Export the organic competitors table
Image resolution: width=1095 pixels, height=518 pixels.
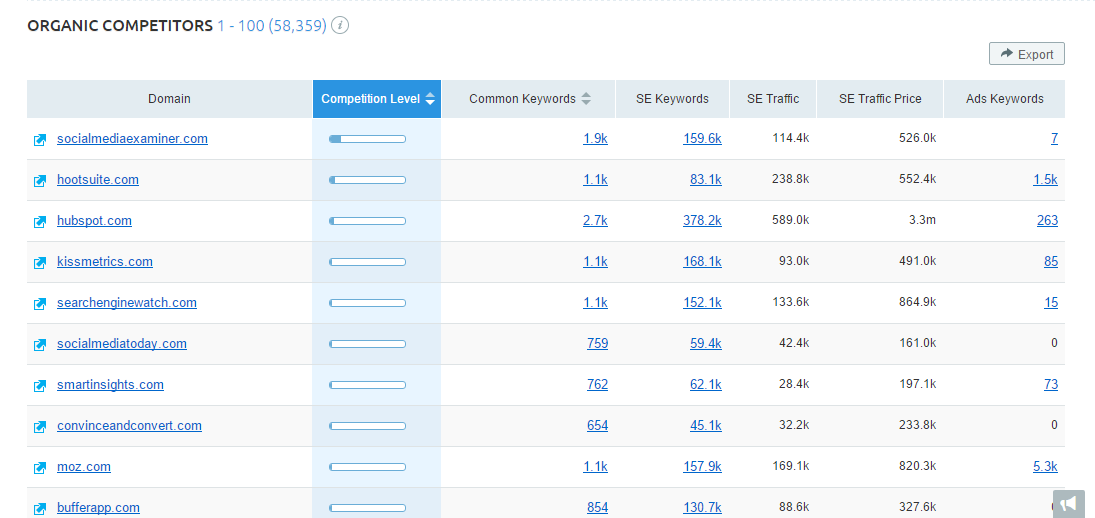click(1027, 54)
